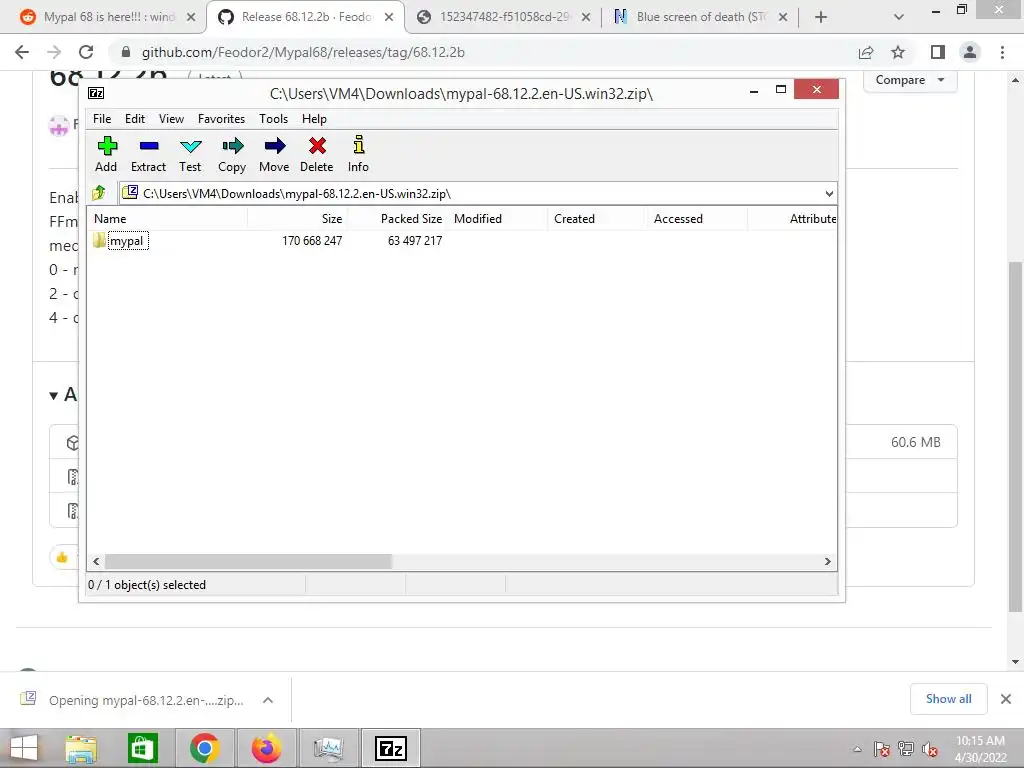
Task: Click the archive path address field
Action: tap(470, 193)
